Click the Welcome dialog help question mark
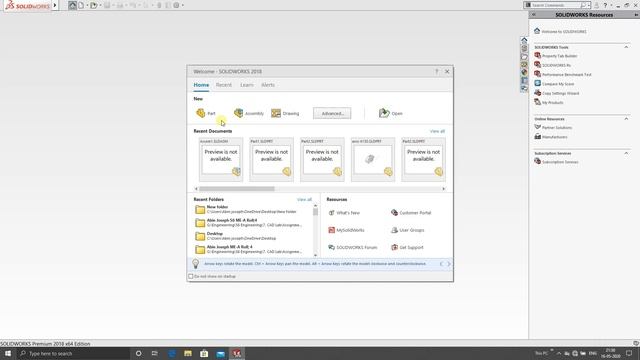 (436, 71)
